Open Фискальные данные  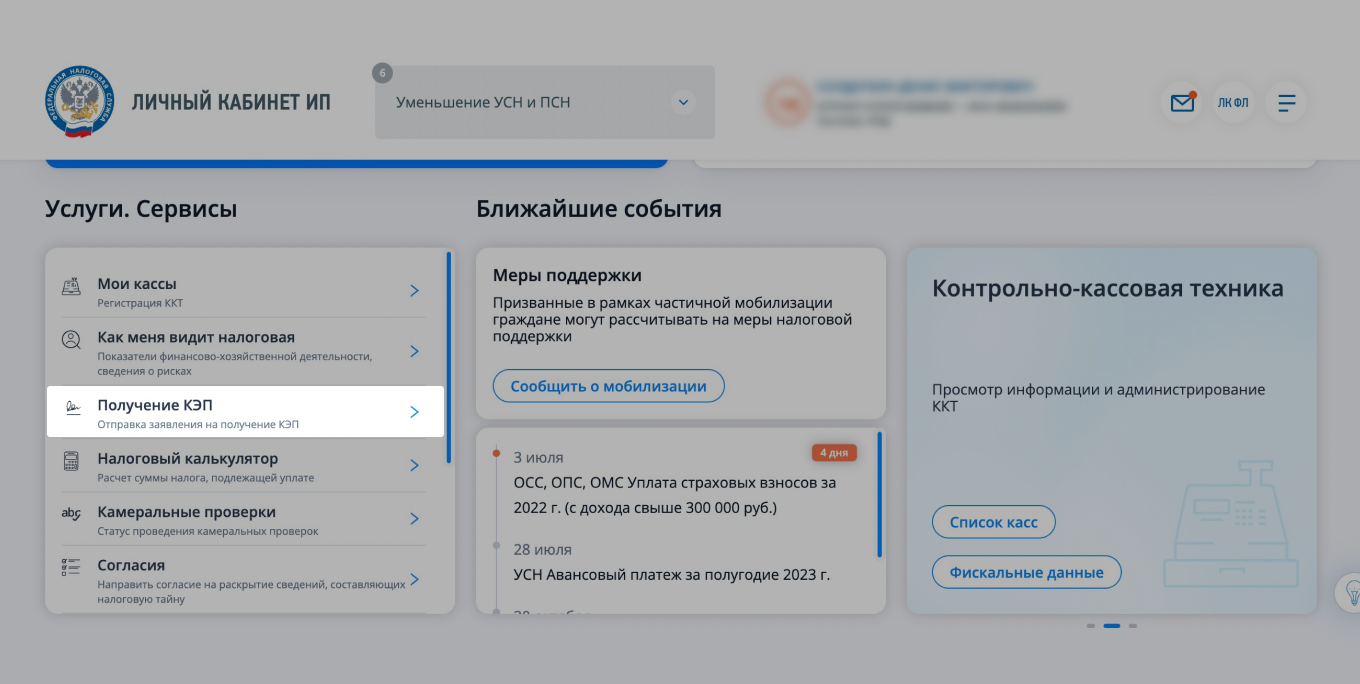pyautogui.click(x=1026, y=571)
